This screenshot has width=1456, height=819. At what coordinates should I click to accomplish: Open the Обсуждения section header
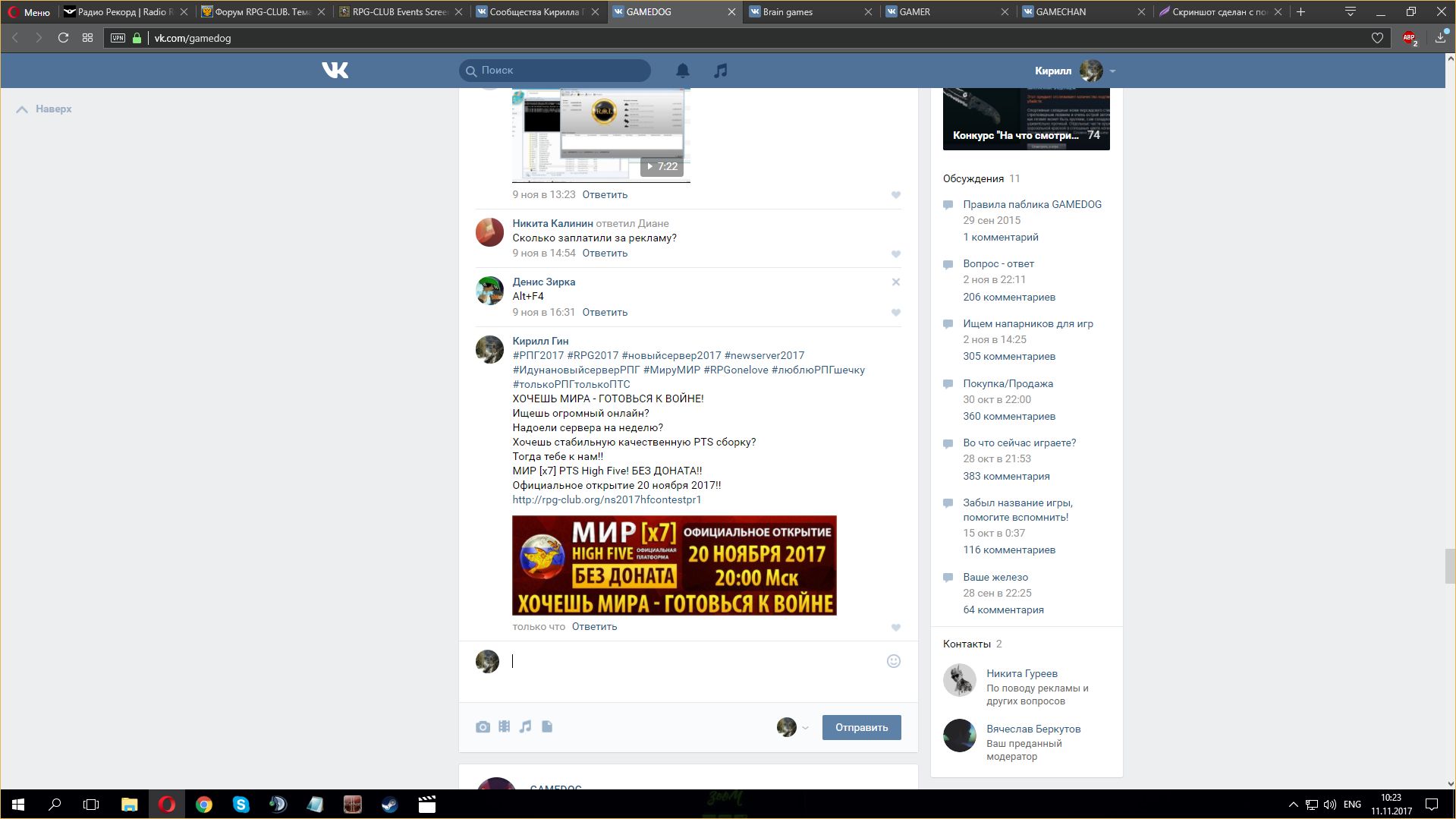[x=973, y=179]
